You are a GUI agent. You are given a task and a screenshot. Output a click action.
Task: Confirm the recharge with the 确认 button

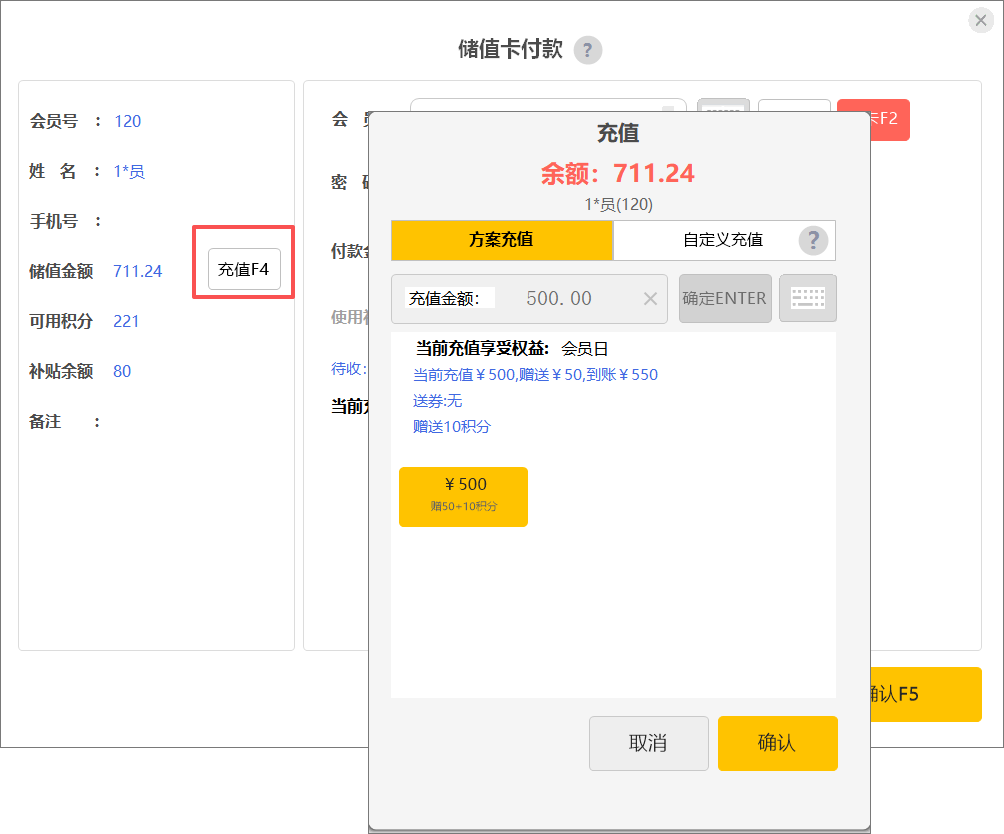(x=777, y=743)
